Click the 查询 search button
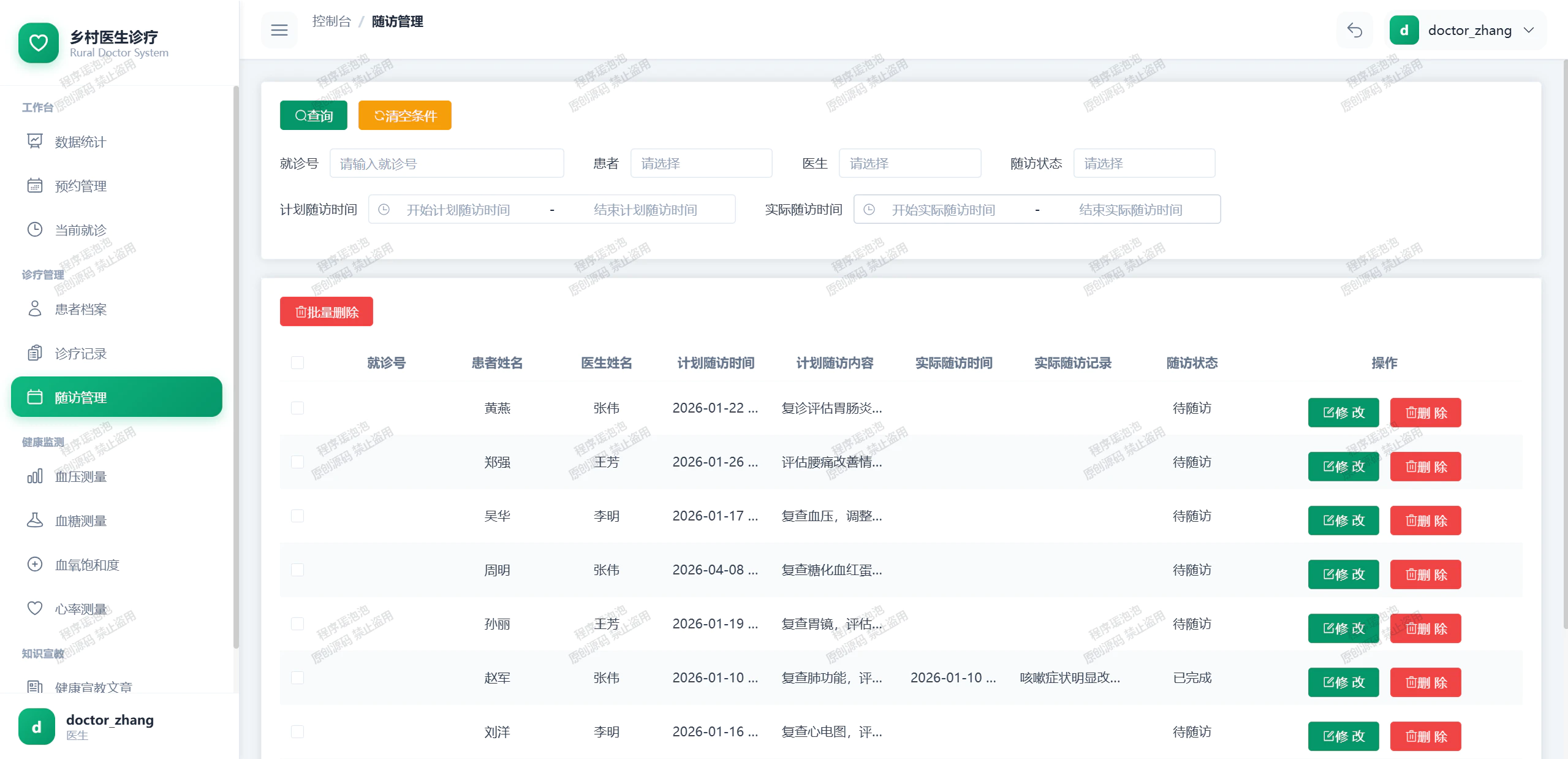 point(314,115)
